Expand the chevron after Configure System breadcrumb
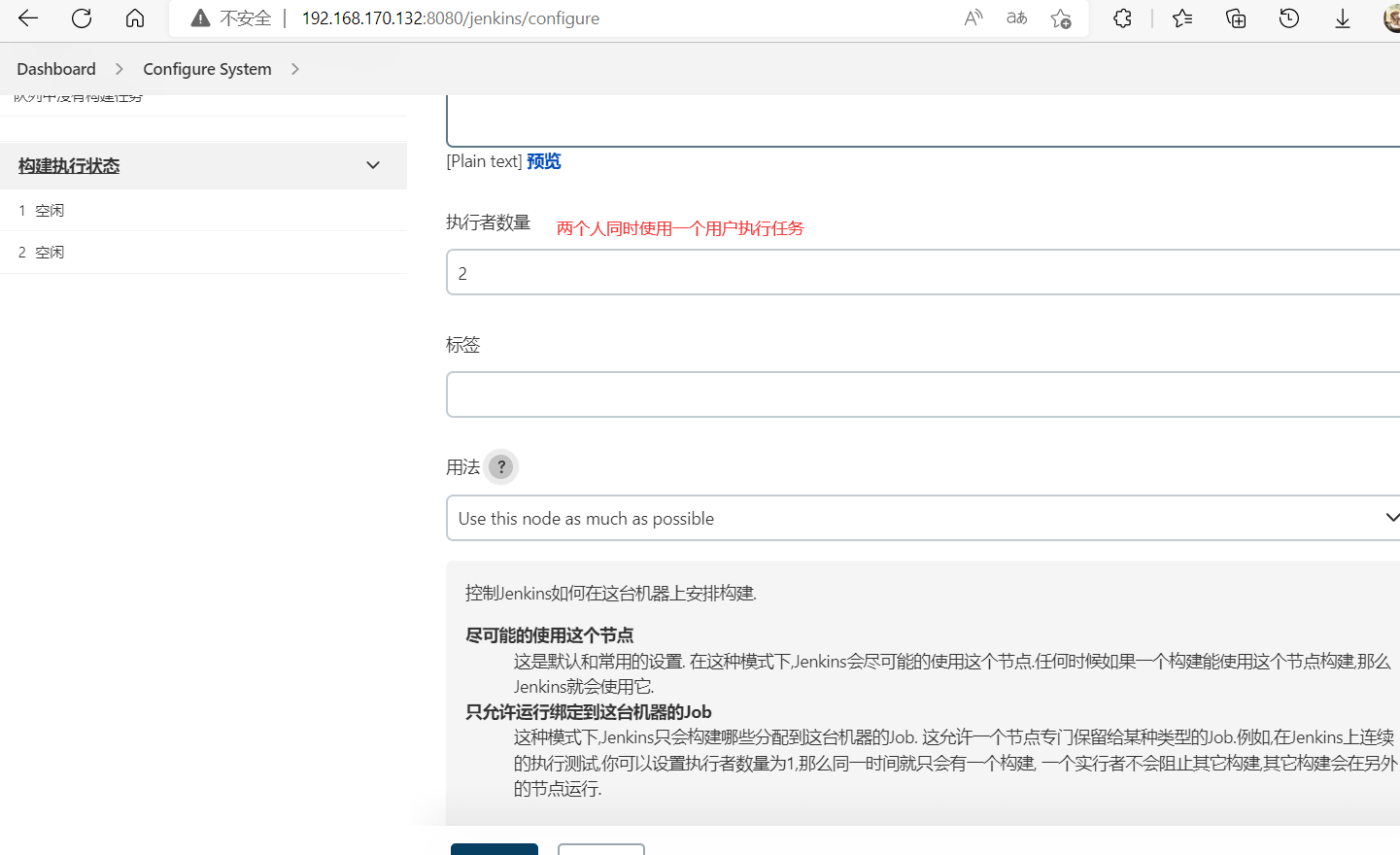This screenshot has height=855, width=1400. pos(295,69)
